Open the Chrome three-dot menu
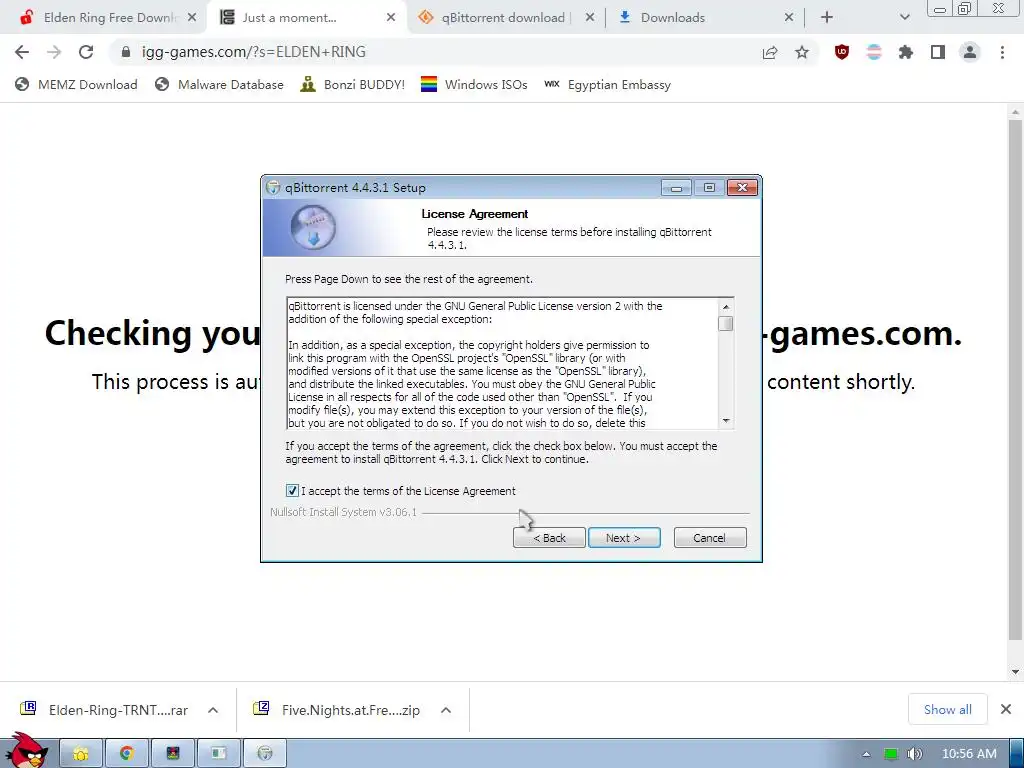Image resolution: width=1024 pixels, height=768 pixels. pyautogui.click(x=1002, y=52)
